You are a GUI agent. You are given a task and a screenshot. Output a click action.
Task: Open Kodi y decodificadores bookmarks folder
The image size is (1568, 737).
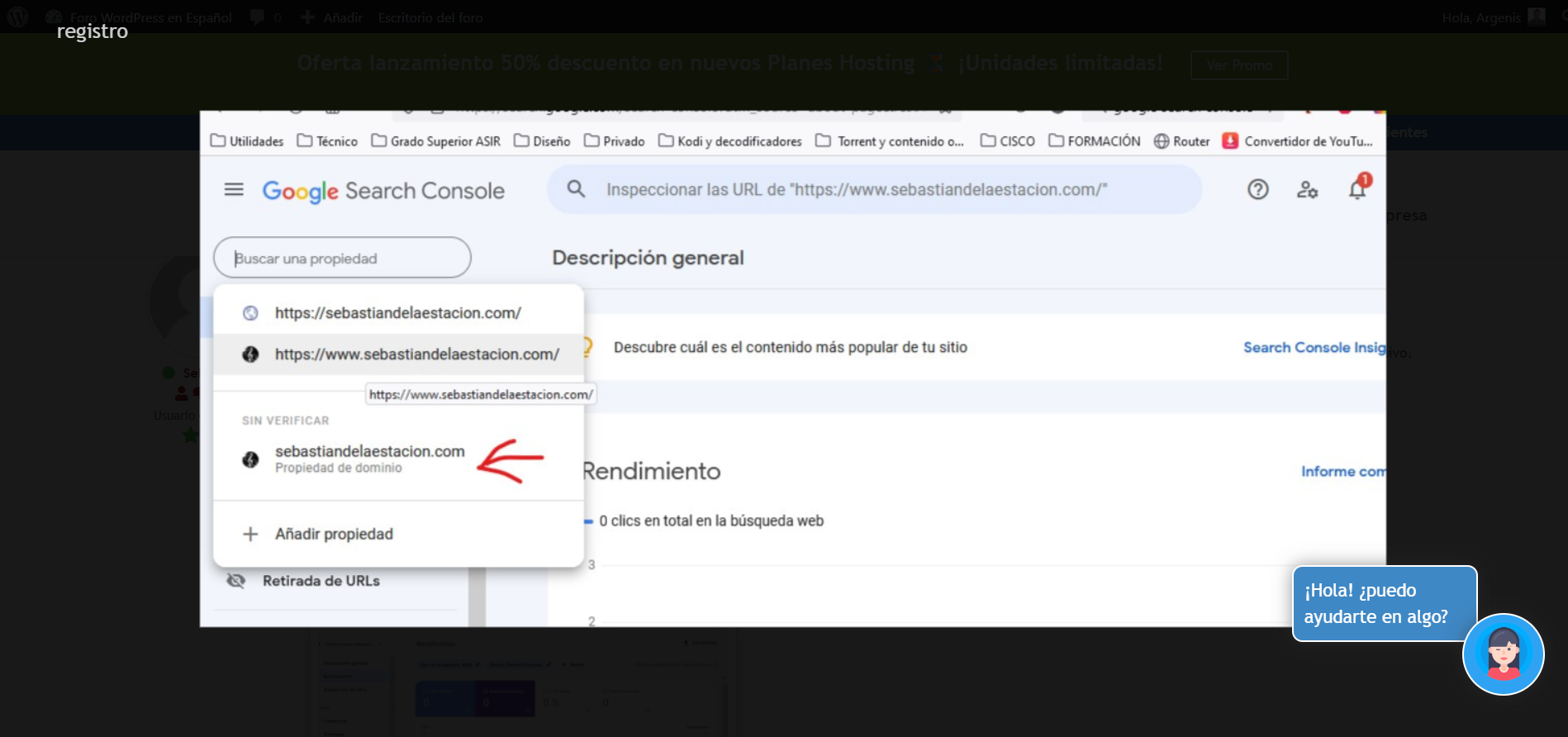click(730, 141)
